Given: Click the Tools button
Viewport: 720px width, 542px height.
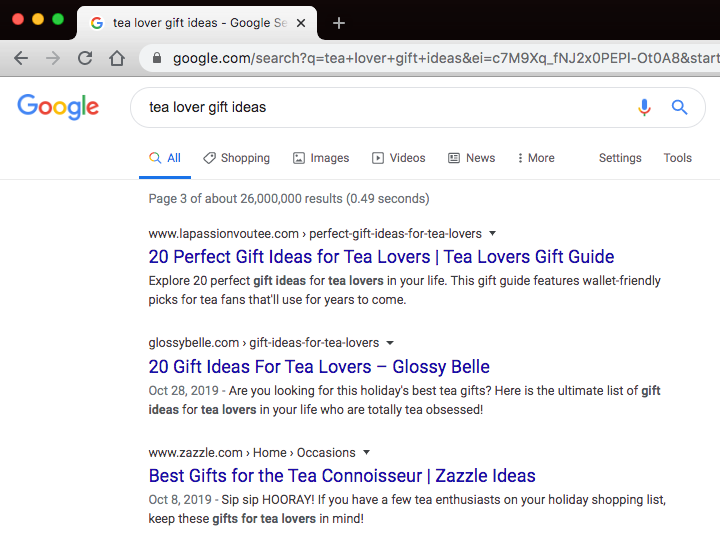Looking at the screenshot, I should click(677, 158).
